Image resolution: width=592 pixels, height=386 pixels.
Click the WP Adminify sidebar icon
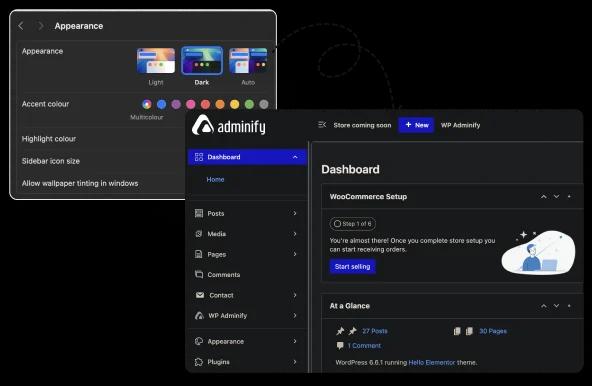click(199, 315)
